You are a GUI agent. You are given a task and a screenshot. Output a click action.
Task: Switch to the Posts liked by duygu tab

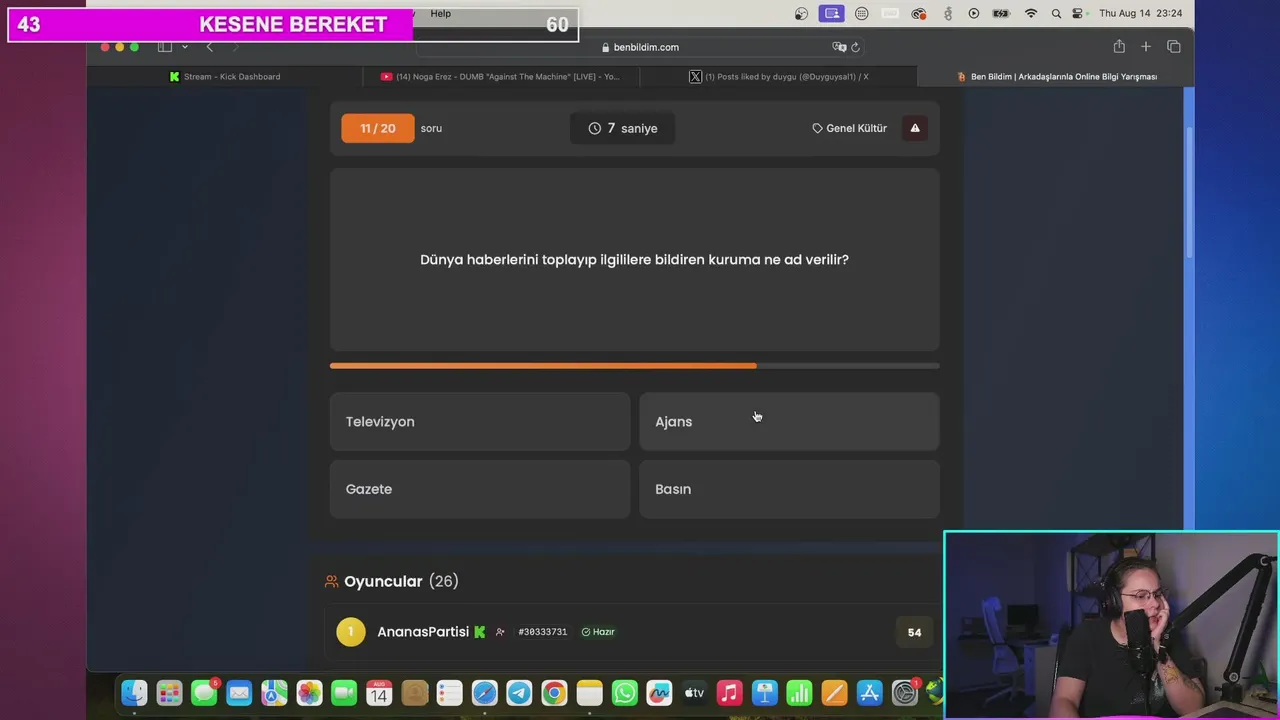coord(778,76)
